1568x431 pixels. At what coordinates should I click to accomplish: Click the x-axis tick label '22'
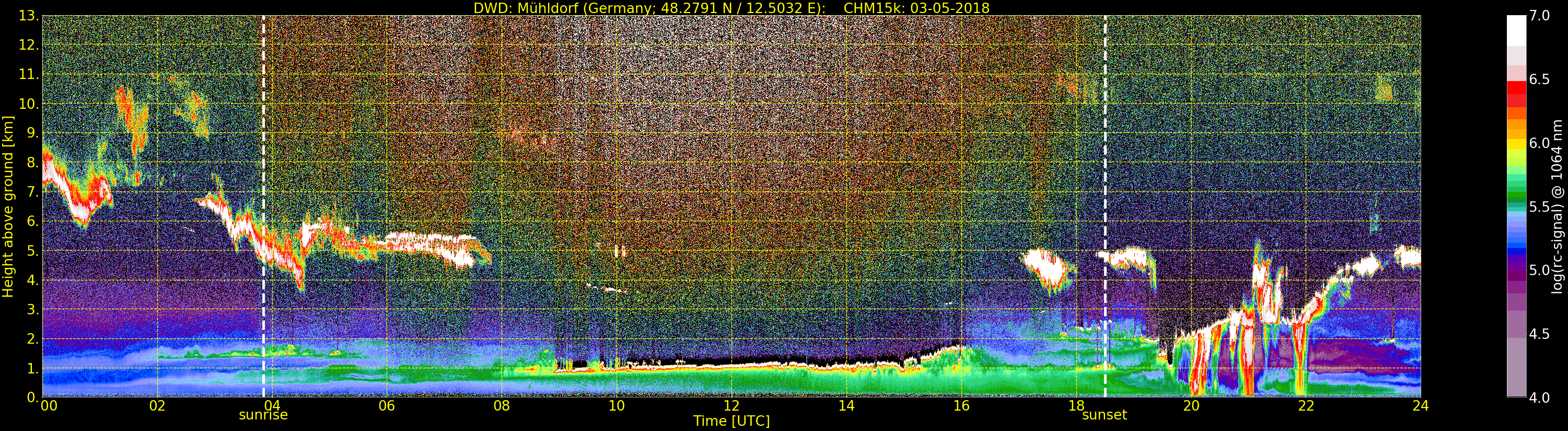(1306, 406)
